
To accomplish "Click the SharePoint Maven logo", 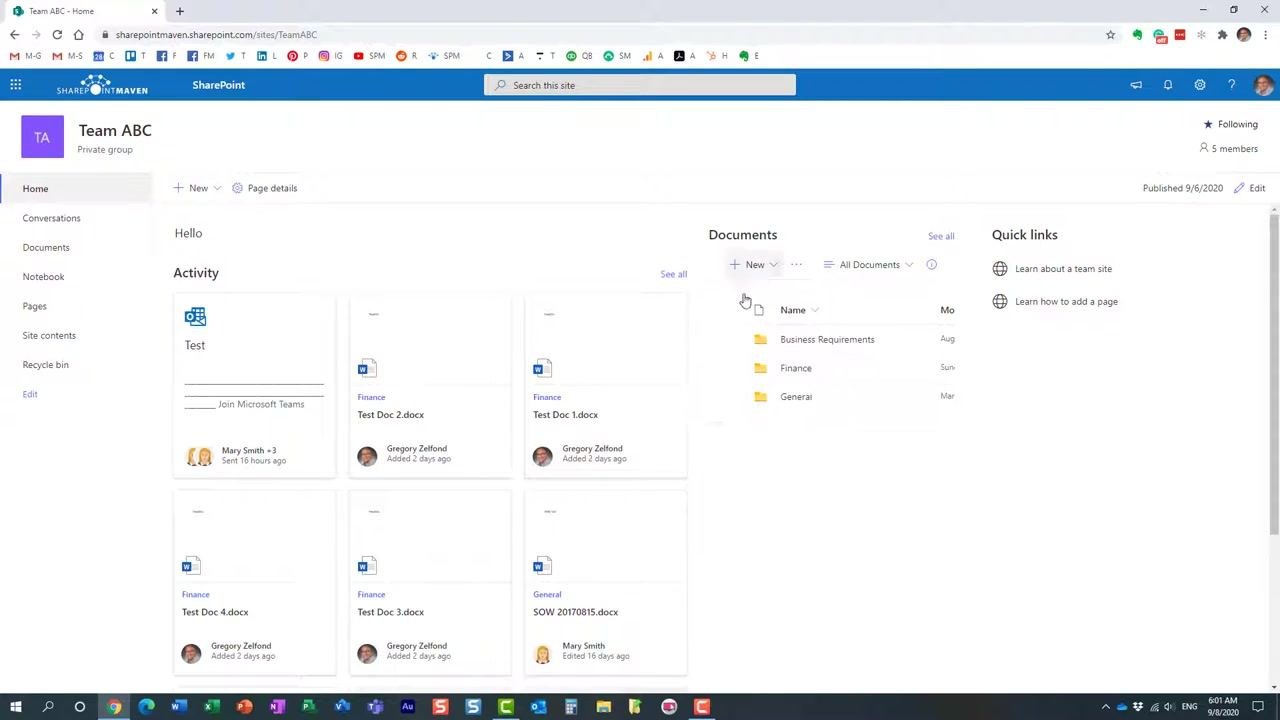I will [102, 85].
